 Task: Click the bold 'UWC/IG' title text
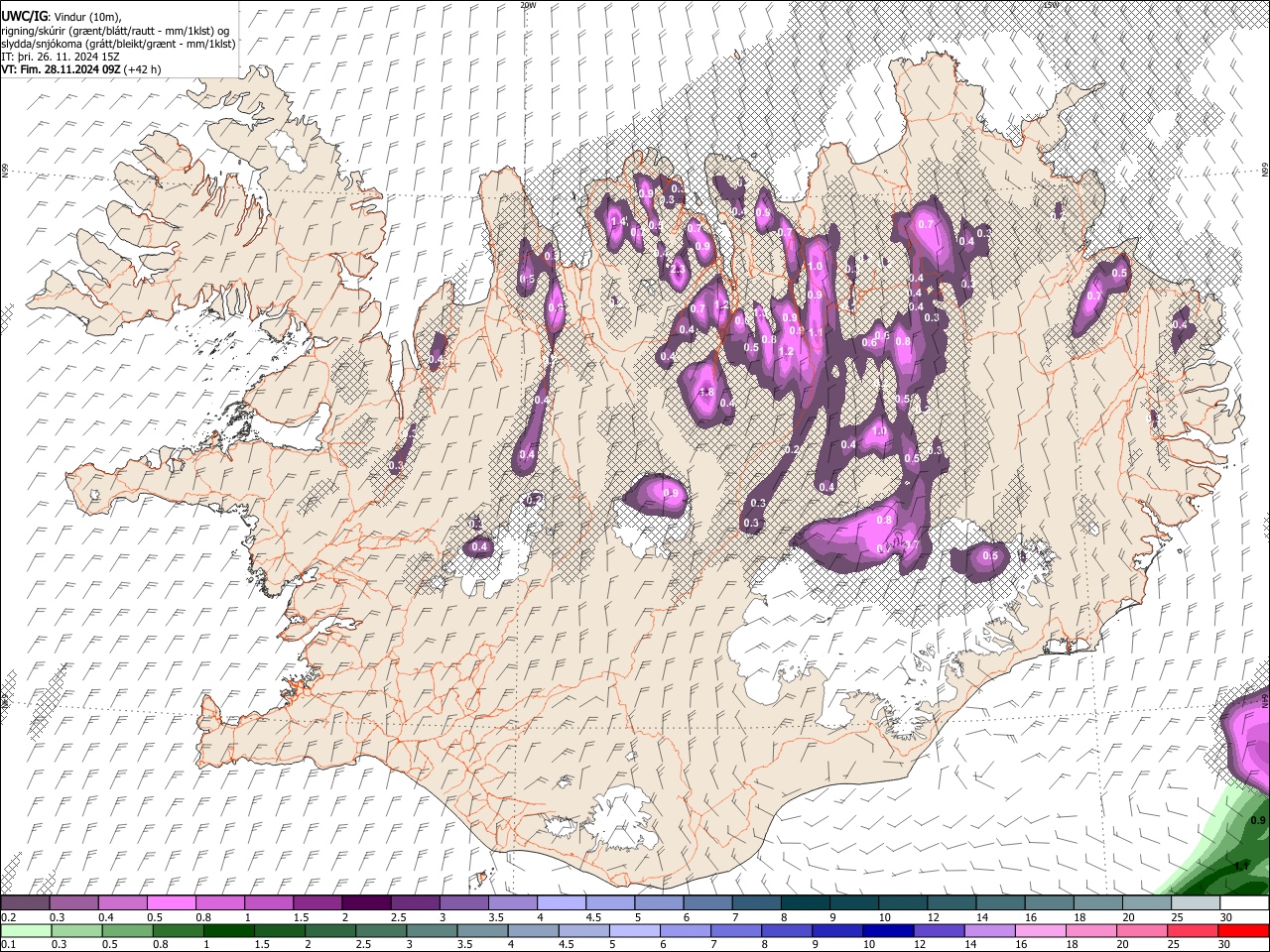(x=25, y=17)
